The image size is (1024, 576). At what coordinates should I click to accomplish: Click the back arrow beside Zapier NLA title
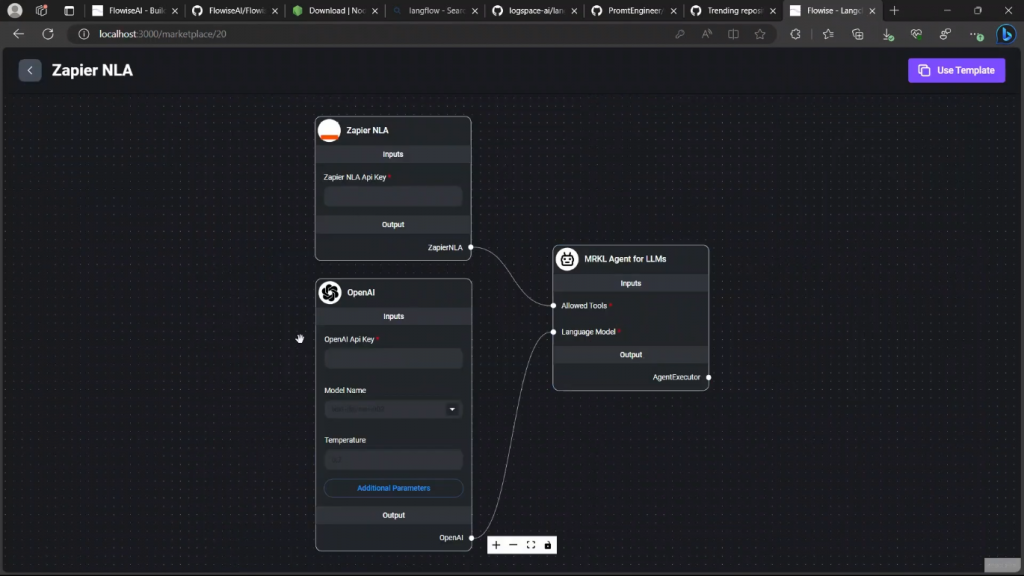pyautogui.click(x=30, y=71)
